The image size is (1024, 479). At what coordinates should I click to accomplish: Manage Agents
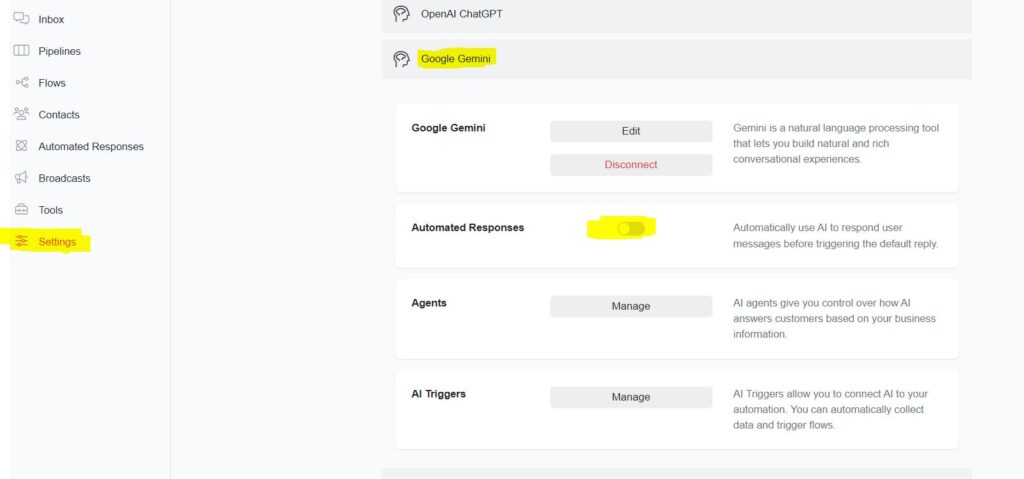pos(631,306)
